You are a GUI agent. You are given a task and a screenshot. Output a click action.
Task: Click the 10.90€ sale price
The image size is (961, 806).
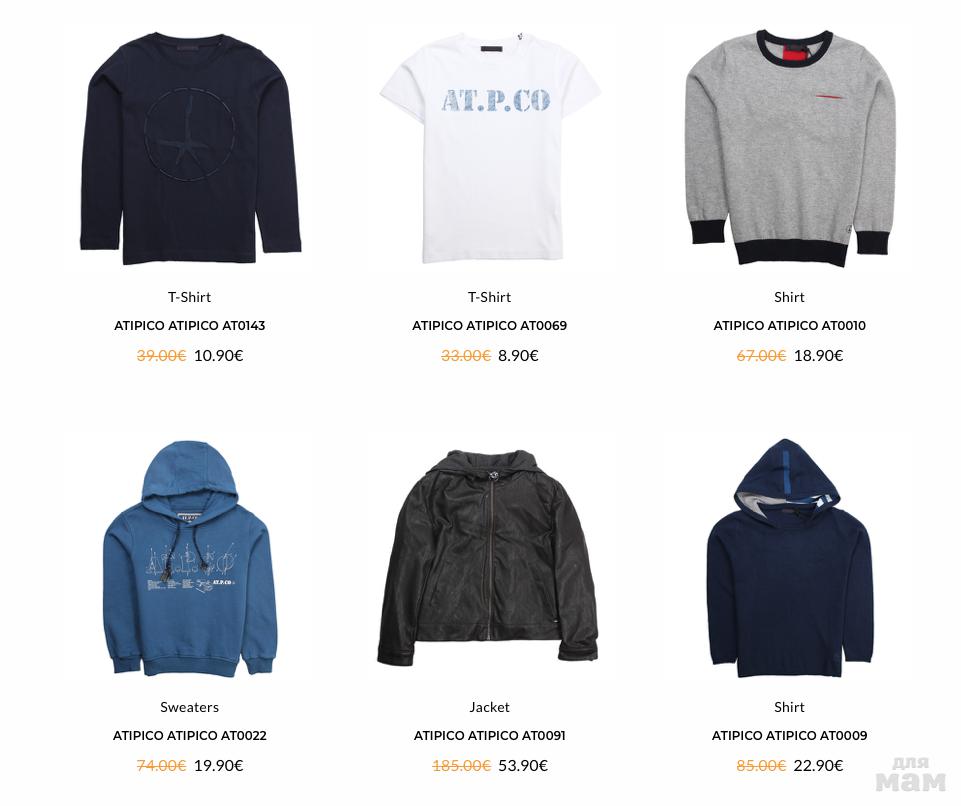[x=219, y=355]
